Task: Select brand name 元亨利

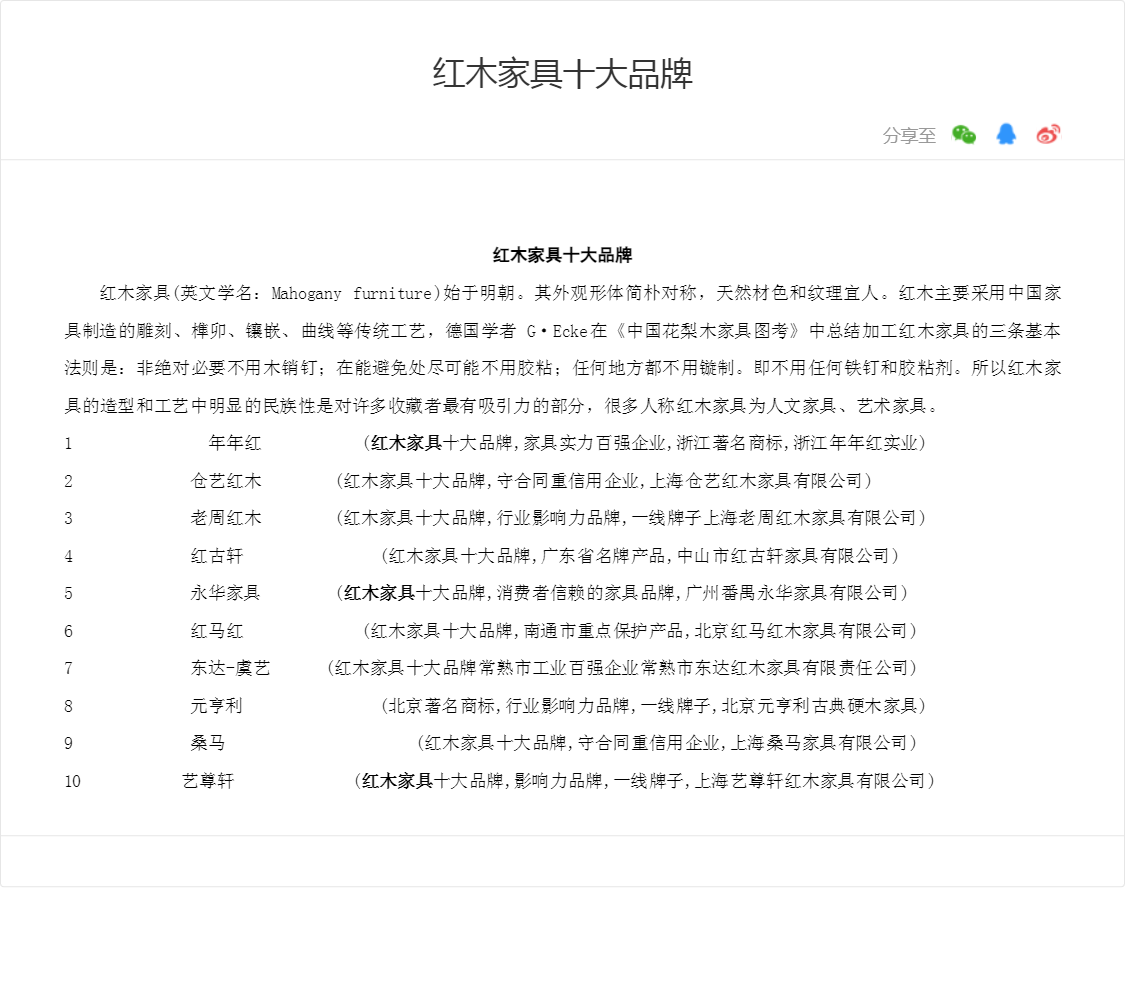Action: (217, 706)
